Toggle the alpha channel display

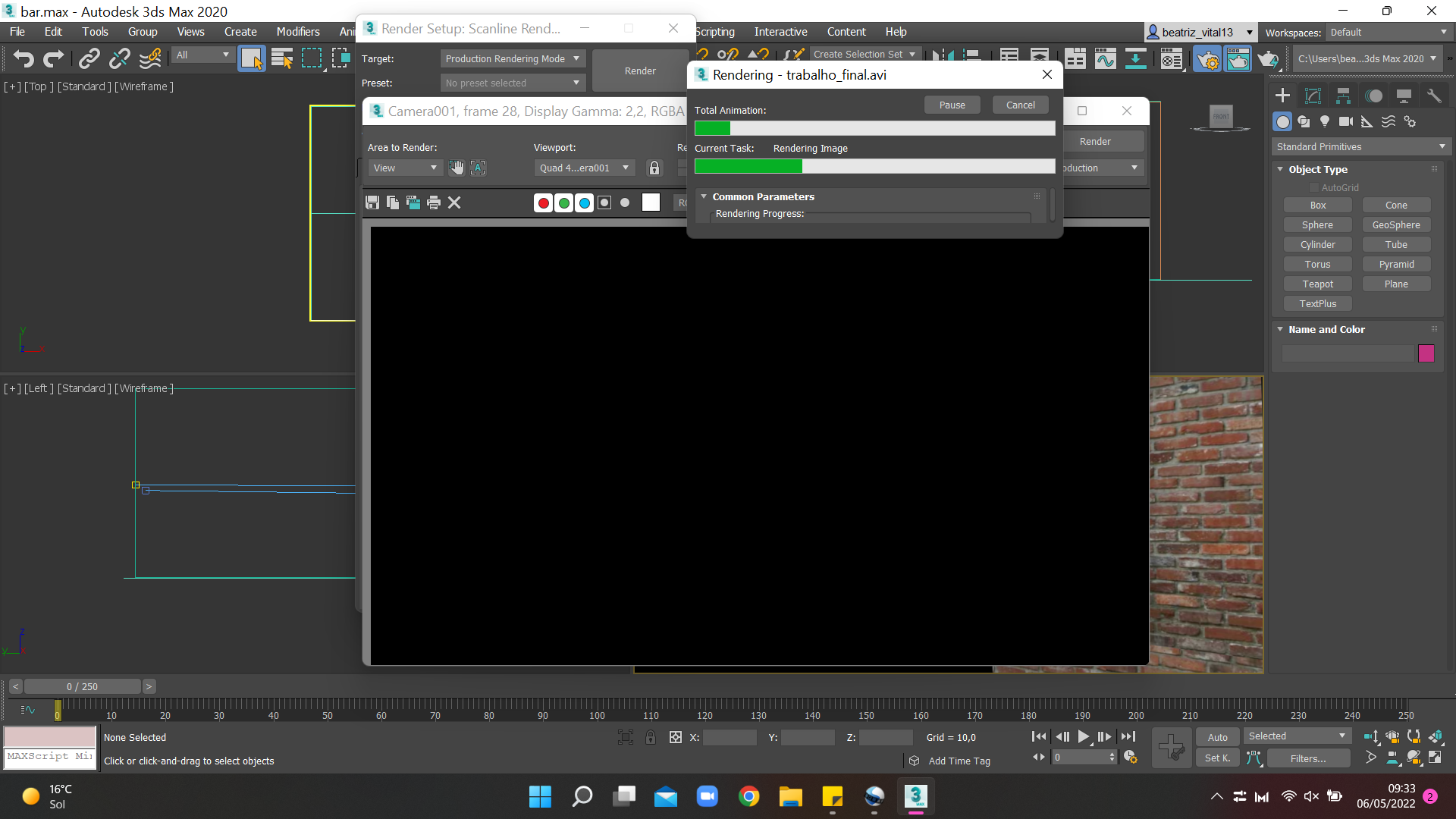click(604, 202)
